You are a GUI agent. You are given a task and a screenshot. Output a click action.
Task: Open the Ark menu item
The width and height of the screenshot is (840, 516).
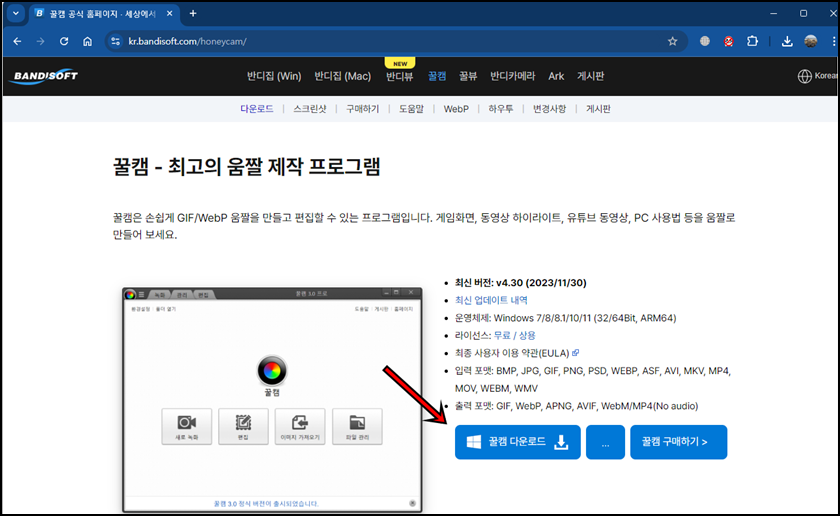556,76
